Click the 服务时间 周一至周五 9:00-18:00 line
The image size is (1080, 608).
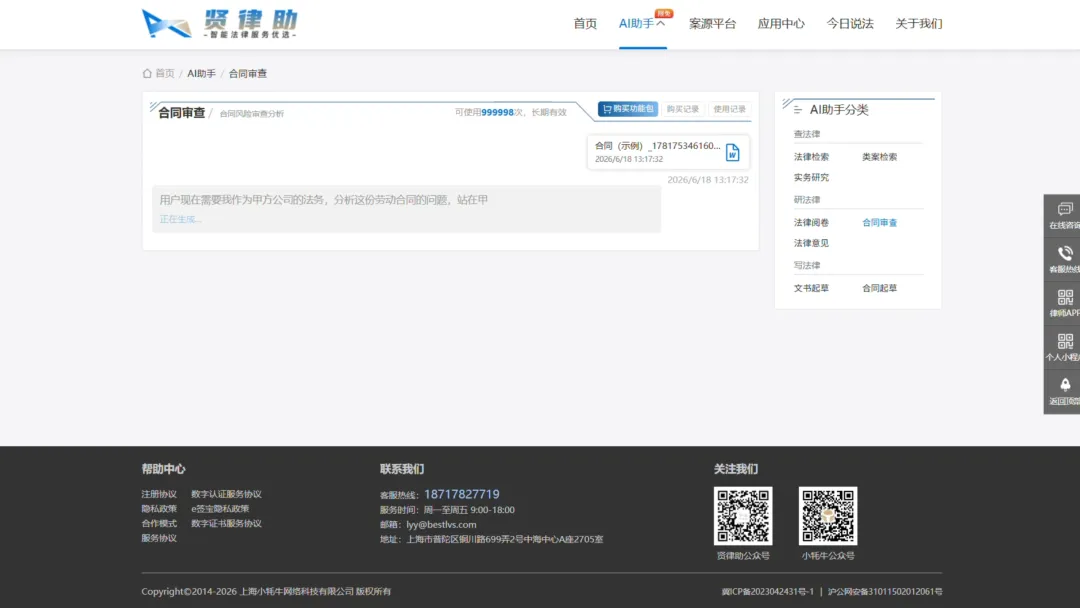click(447, 510)
